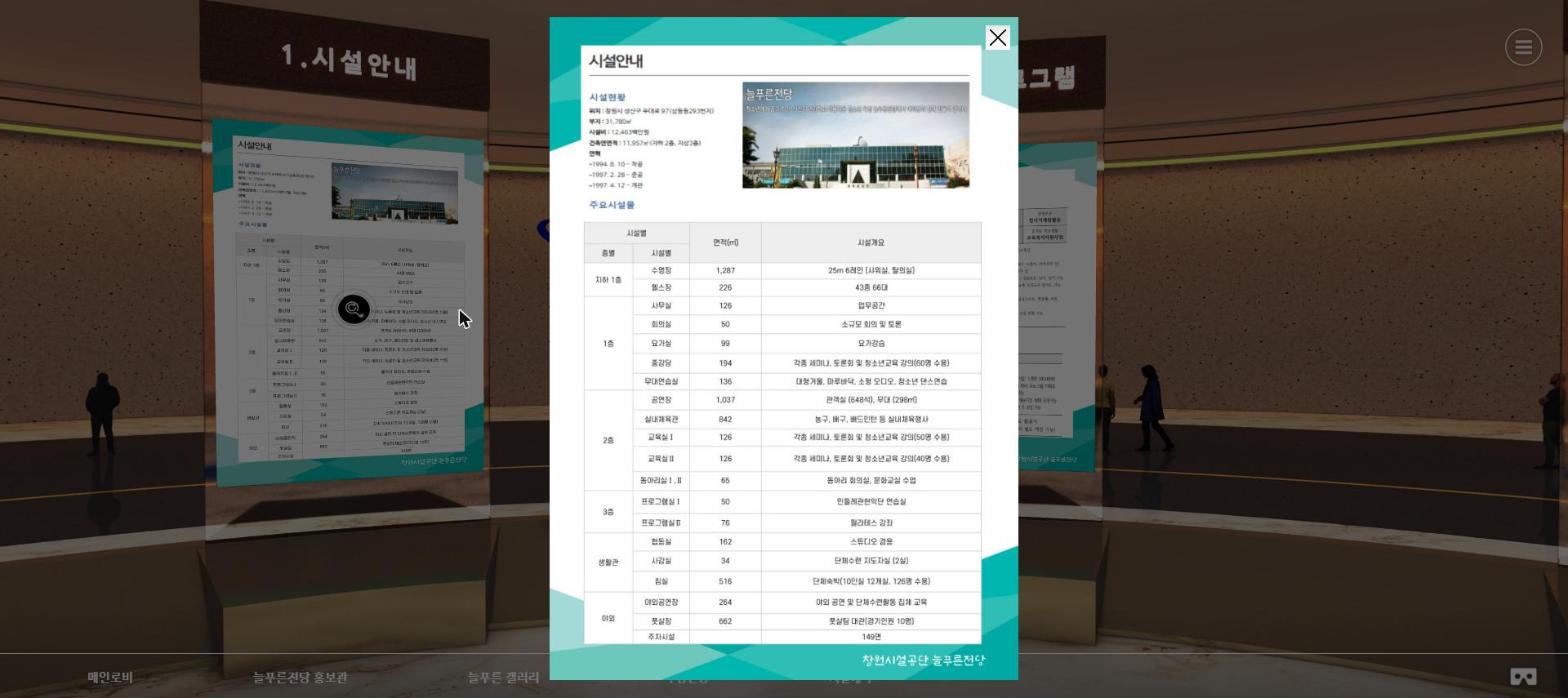Click the 생활관 category cell
The width and height of the screenshot is (1568, 698).
coord(608,562)
